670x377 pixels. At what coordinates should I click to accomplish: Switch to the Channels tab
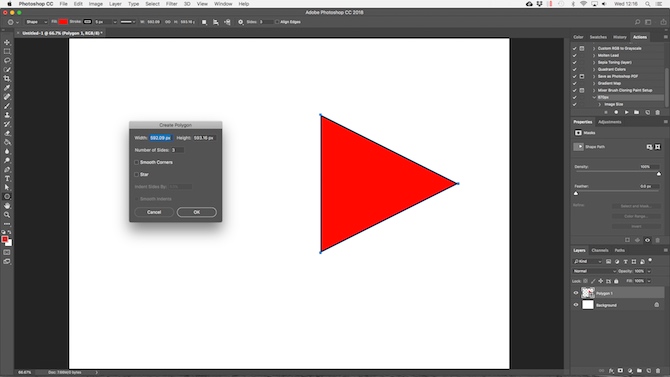(x=599, y=250)
